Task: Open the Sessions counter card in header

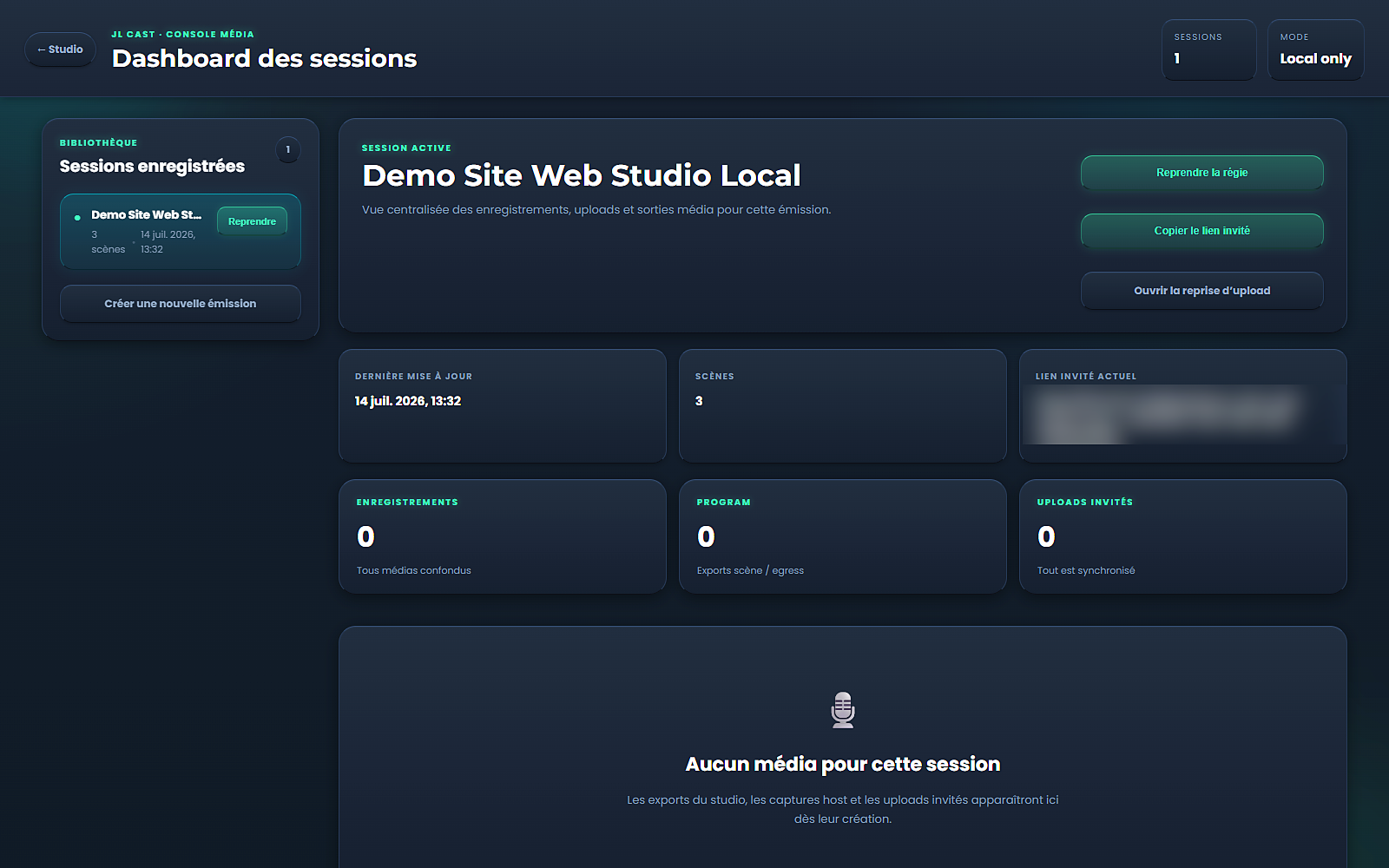Action: pos(1208,50)
